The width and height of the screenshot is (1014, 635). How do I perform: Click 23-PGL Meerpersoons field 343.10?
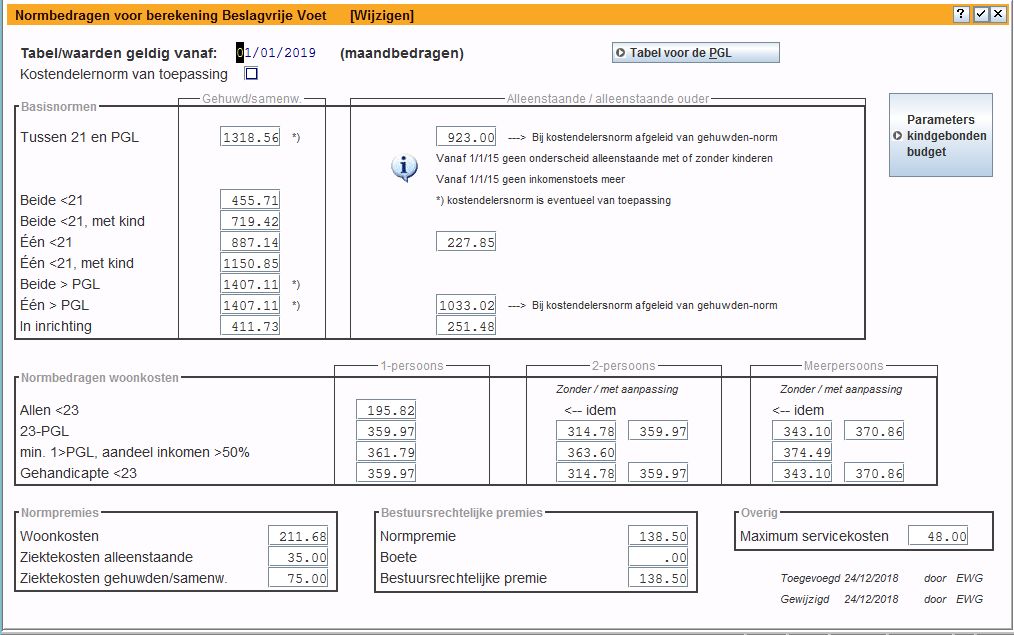pos(802,431)
